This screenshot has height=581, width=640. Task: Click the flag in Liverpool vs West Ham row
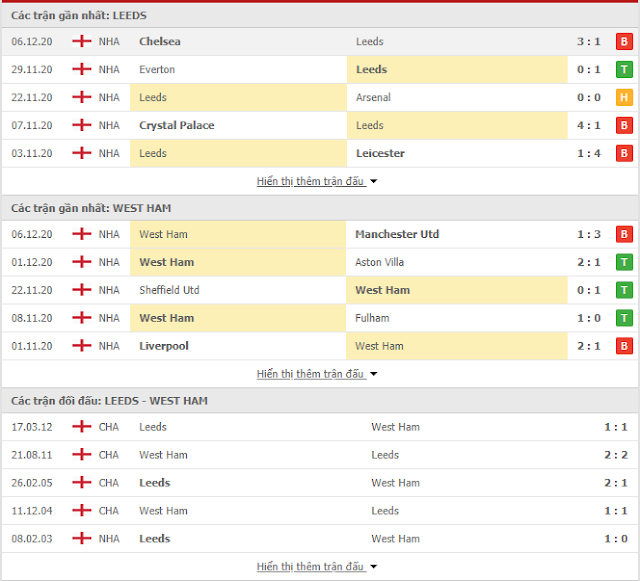pyautogui.click(x=82, y=346)
